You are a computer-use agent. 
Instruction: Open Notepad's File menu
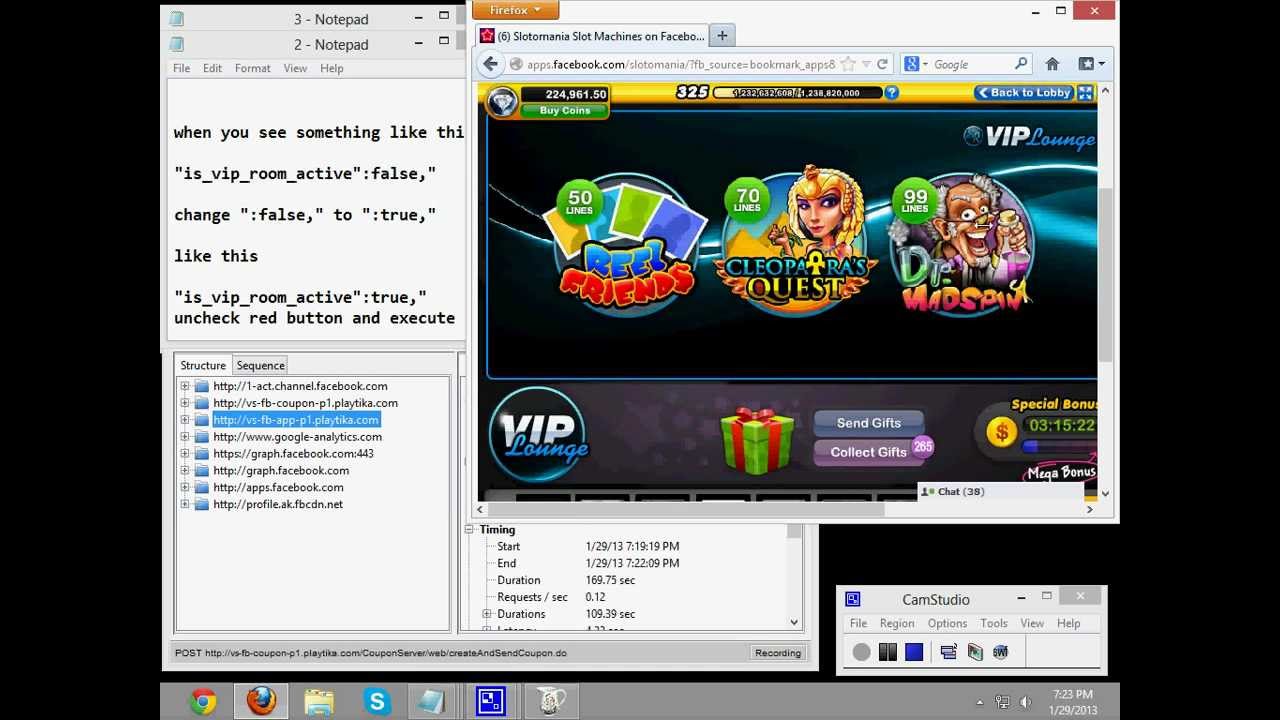tap(181, 68)
